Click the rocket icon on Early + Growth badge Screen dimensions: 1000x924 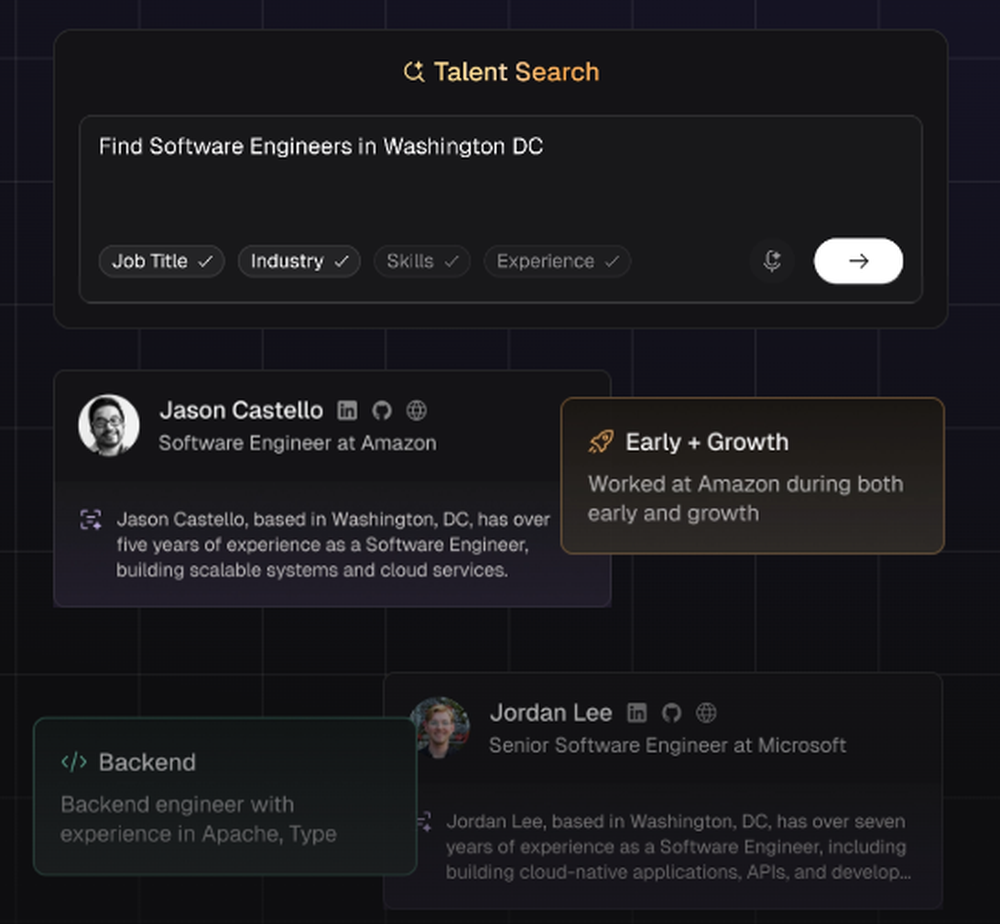[x=601, y=441]
